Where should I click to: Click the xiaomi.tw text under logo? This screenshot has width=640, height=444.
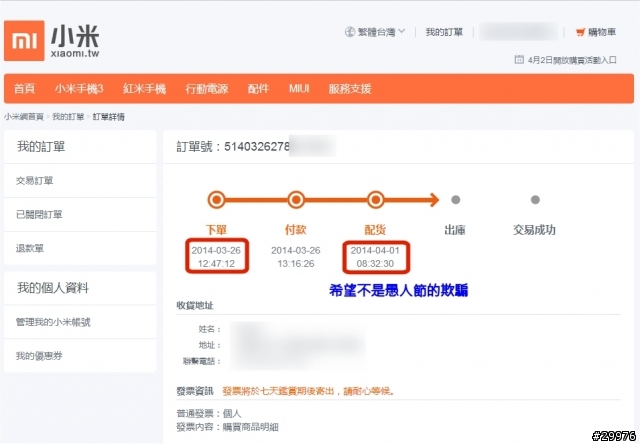click(75, 53)
